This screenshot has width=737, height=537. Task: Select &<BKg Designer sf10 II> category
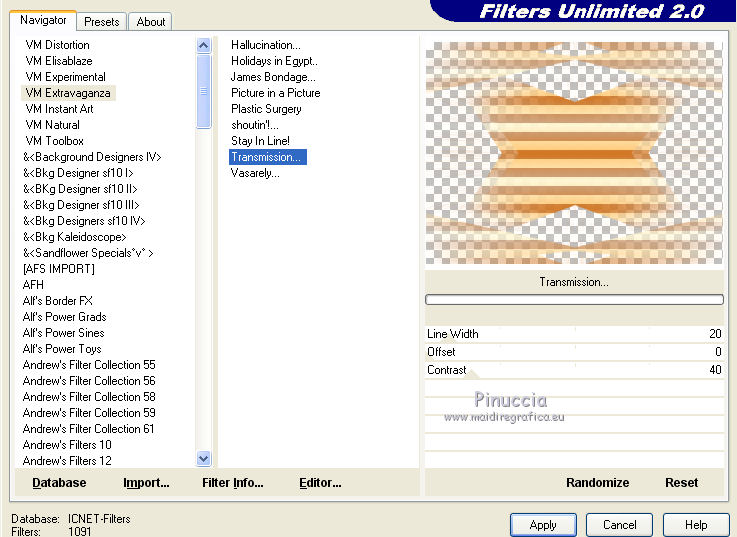pyautogui.click(x=80, y=189)
